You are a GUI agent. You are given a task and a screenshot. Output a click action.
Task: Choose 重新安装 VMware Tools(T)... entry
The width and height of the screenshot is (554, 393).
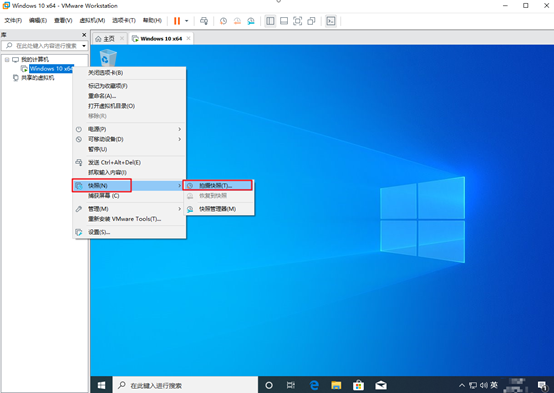tap(129, 219)
